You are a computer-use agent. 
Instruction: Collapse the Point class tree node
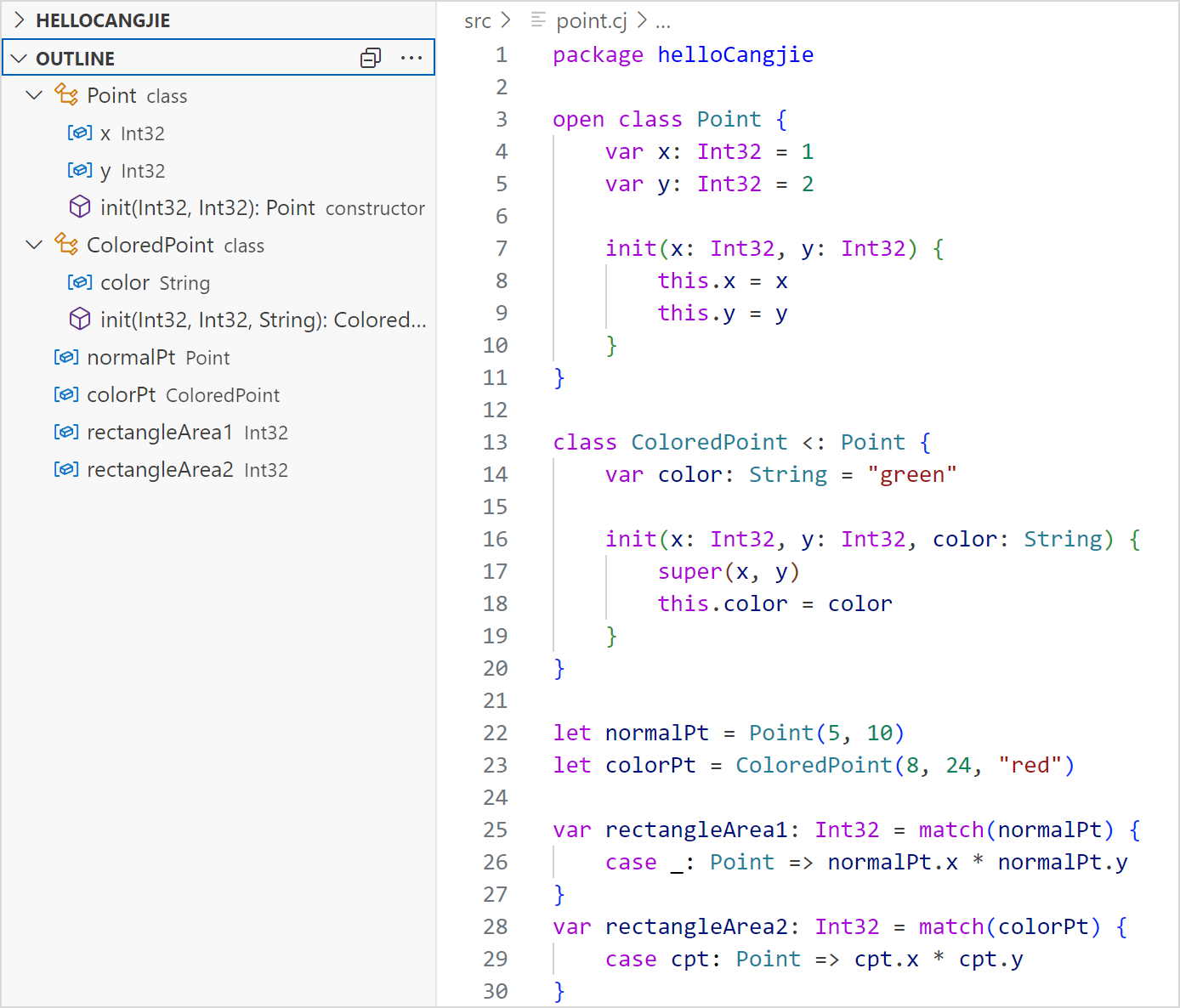(x=34, y=95)
